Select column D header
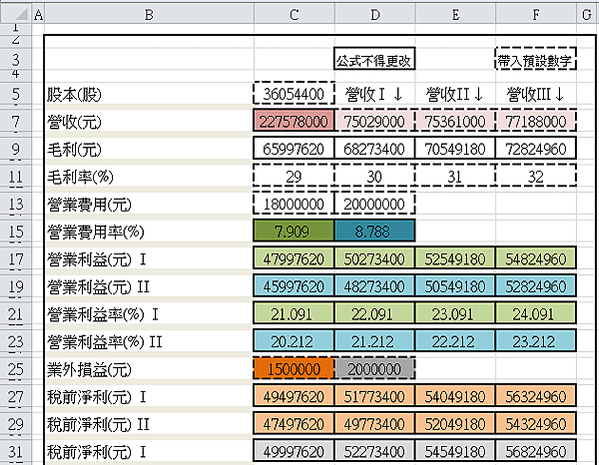Screen dimensions: 599x465 click(375, 15)
